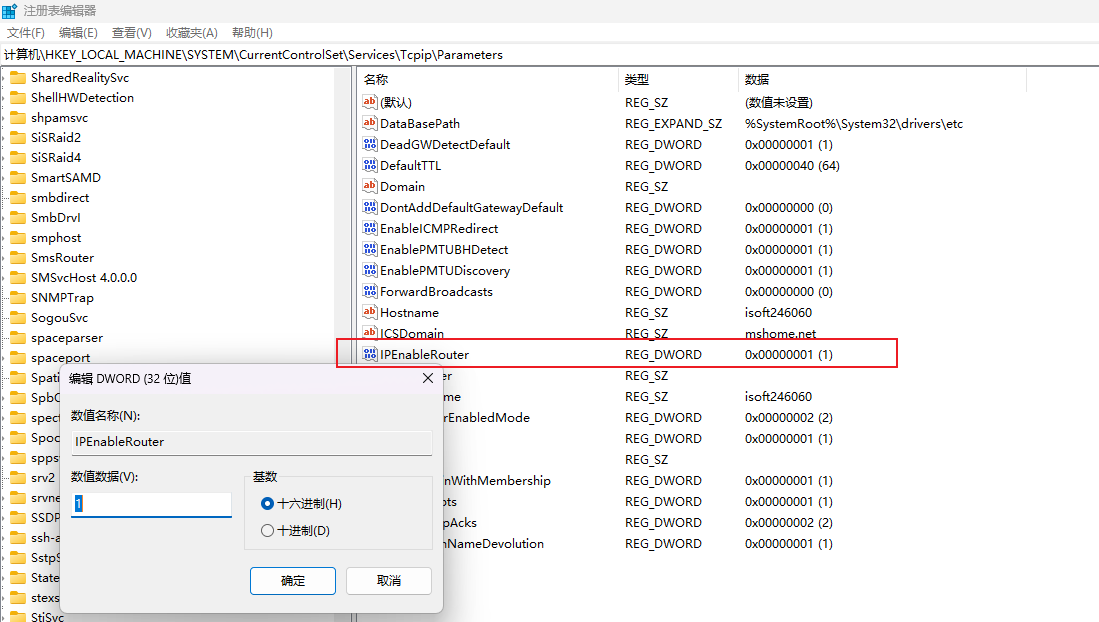Viewport: 1099px width, 622px height.
Task: Choose the 十进制(D) decimal radio option
Action: point(267,531)
